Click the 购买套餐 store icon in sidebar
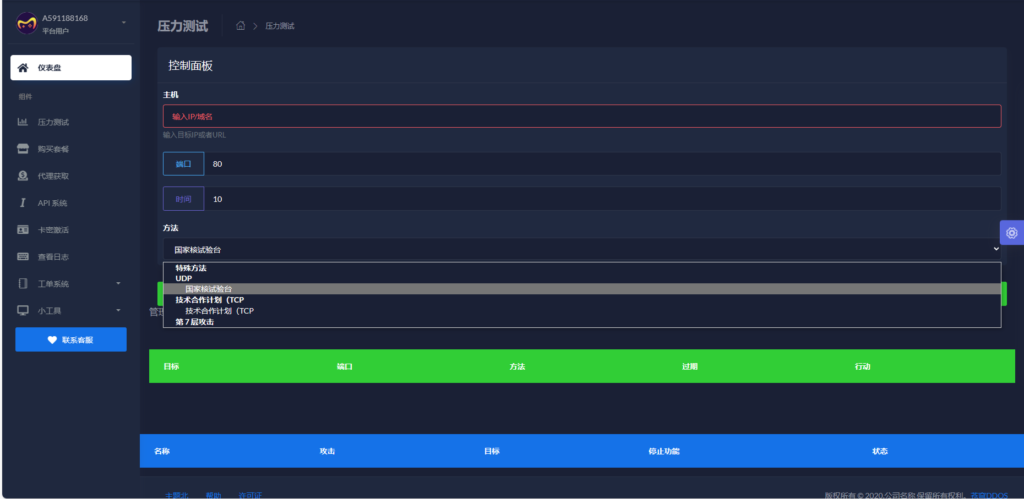Viewport: 1024px width, 499px height. 23,149
